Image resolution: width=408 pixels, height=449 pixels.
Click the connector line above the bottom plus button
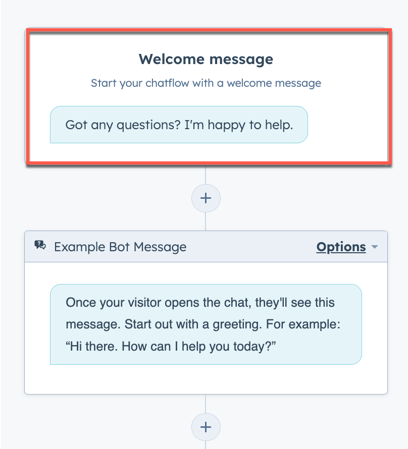205,404
